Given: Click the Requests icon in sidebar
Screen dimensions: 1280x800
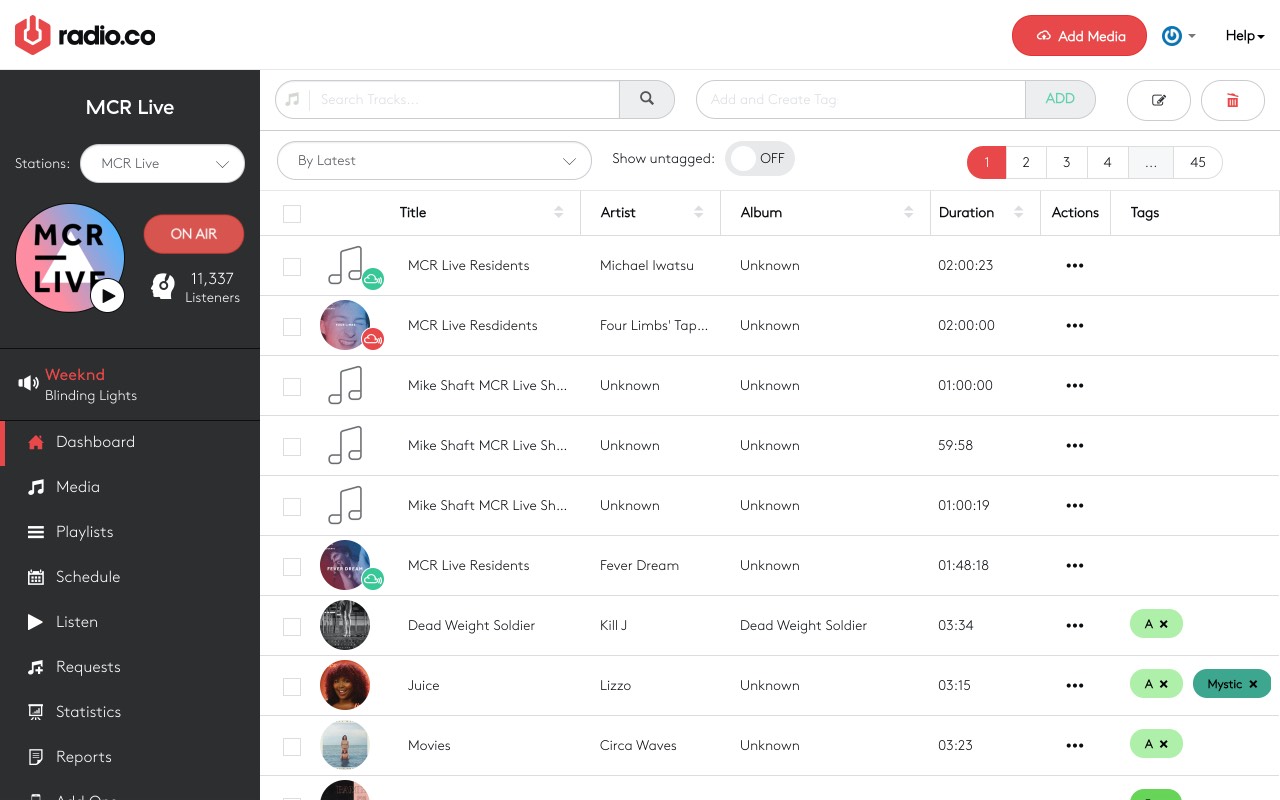Looking at the screenshot, I should (x=36, y=667).
